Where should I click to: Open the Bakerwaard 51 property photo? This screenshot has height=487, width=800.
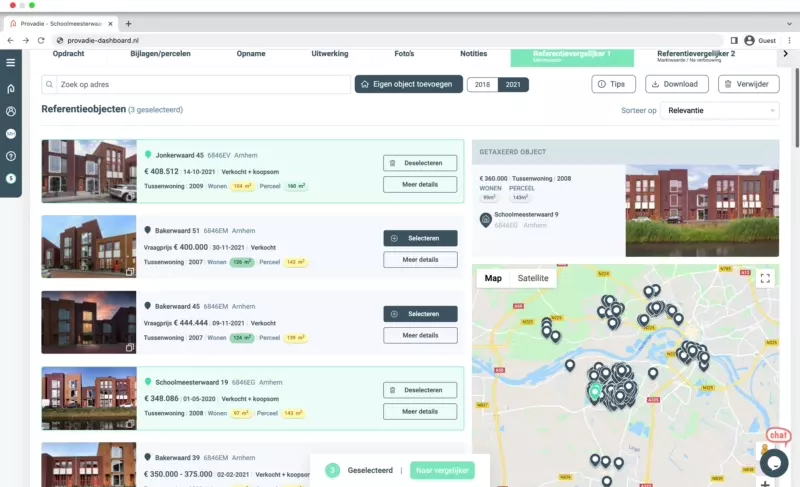(89, 246)
